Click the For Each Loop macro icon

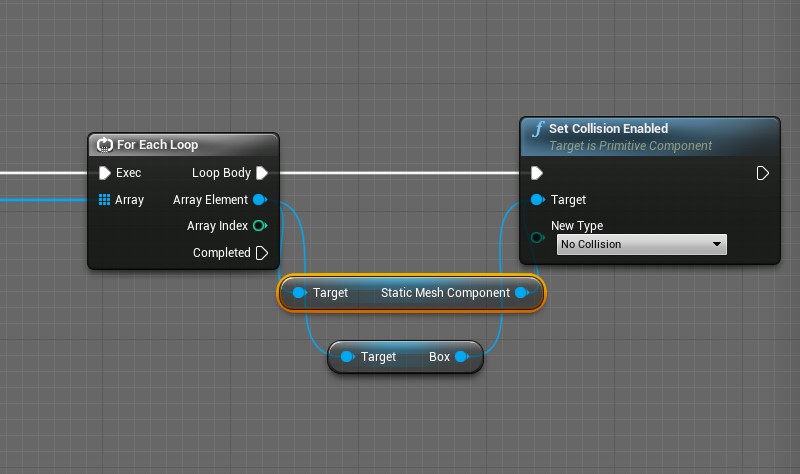[x=104, y=145]
